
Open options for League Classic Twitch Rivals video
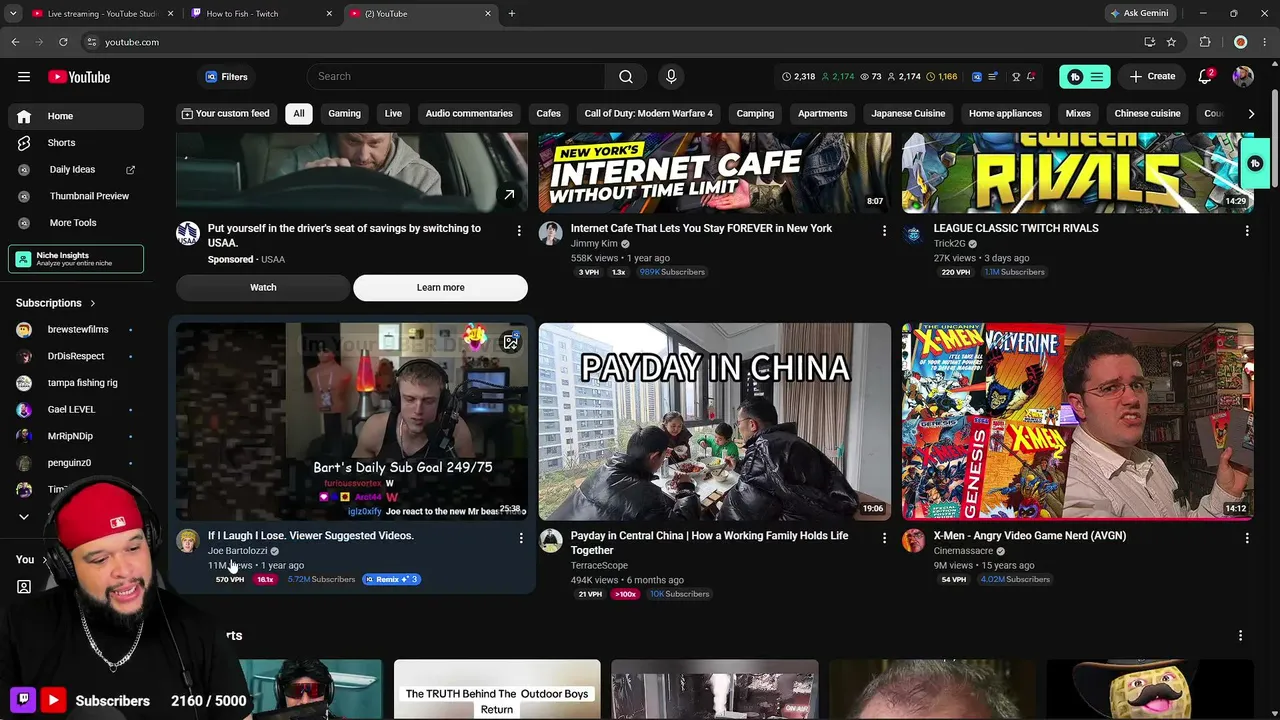1247,231
